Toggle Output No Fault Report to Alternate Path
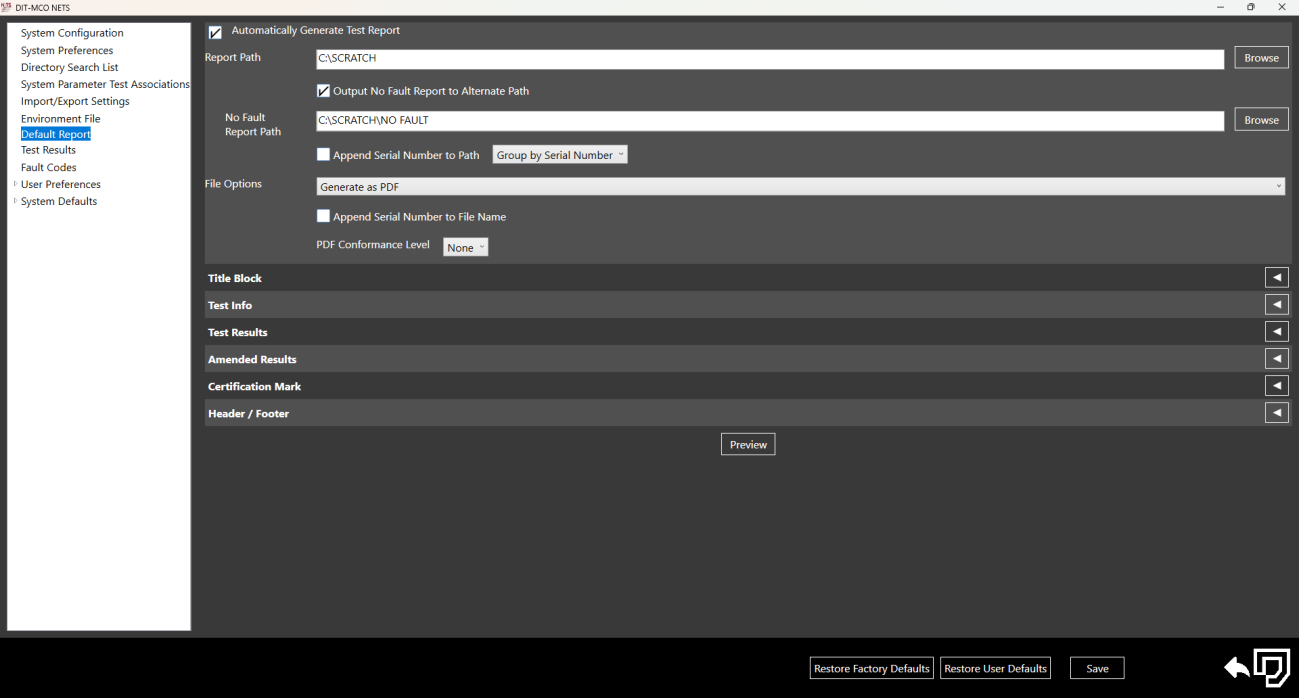The width and height of the screenshot is (1299, 698). coord(323,91)
